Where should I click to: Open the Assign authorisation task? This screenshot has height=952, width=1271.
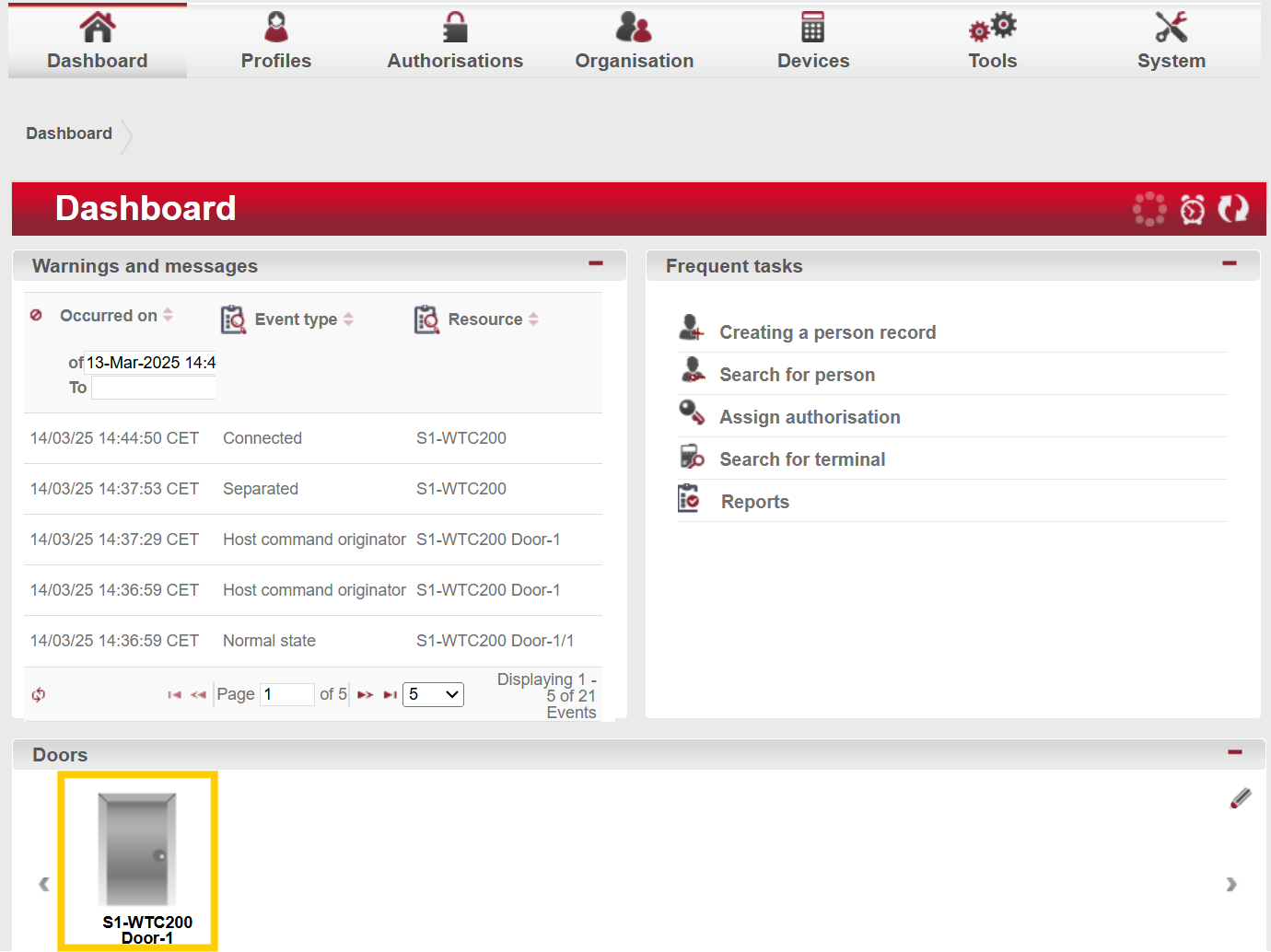pyautogui.click(x=809, y=417)
